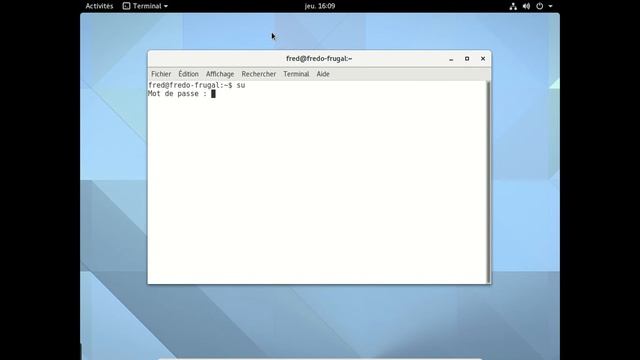Click the 'fred@fredo-frugal:~$ su' command line
The width and height of the screenshot is (640, 360).
click(x=197, y=85)
